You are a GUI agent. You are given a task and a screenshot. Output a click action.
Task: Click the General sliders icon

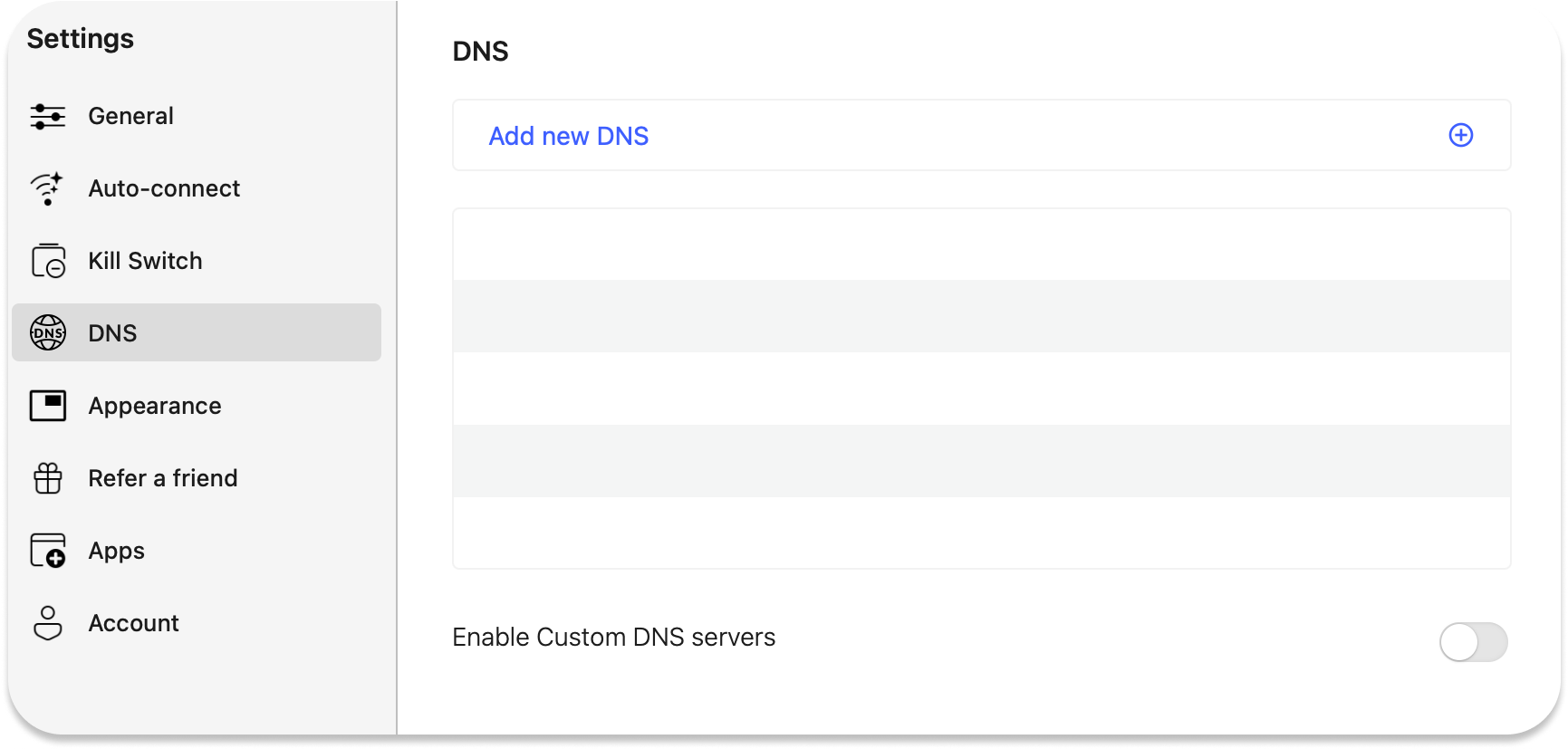[x=48, y=116]
